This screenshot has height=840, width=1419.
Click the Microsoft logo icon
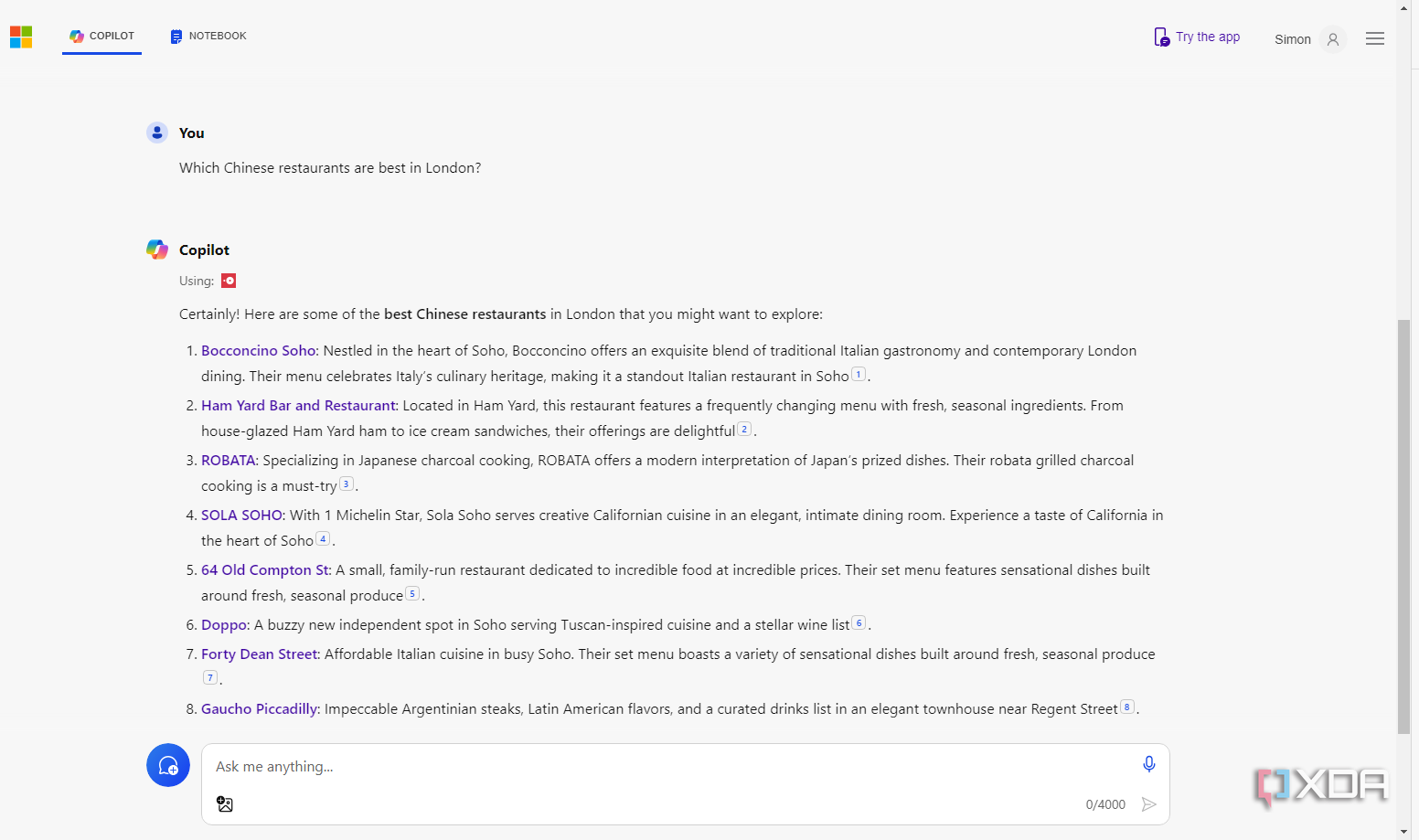[x=21, y=37]
